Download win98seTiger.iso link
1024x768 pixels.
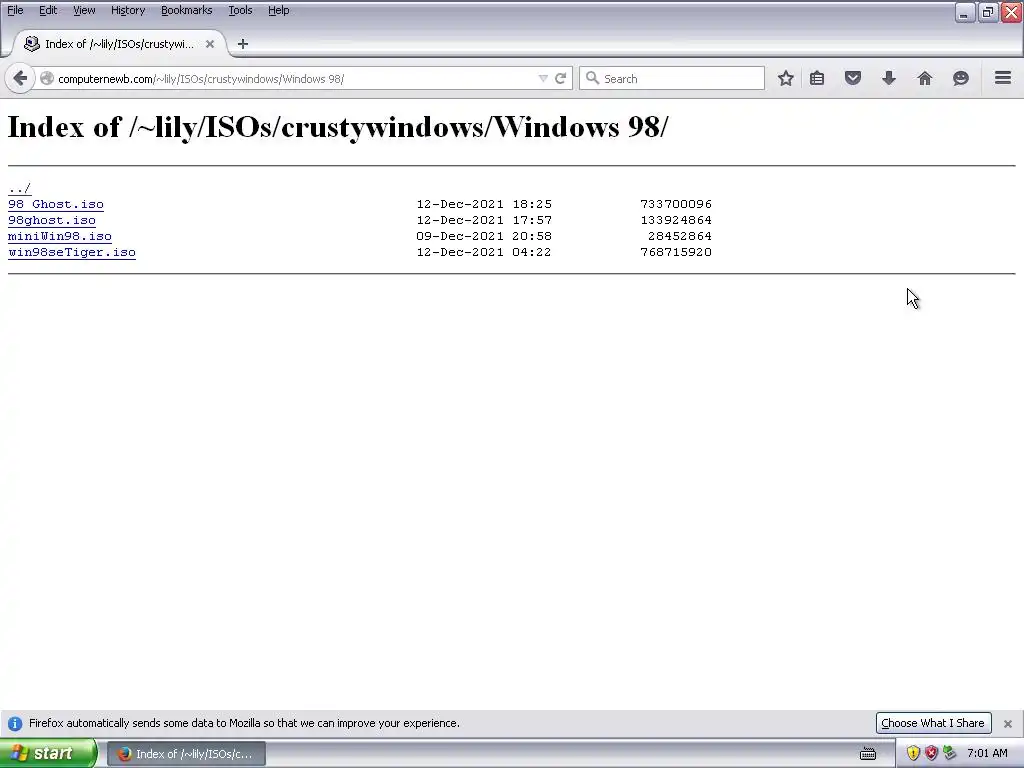[x=72, y=252]
